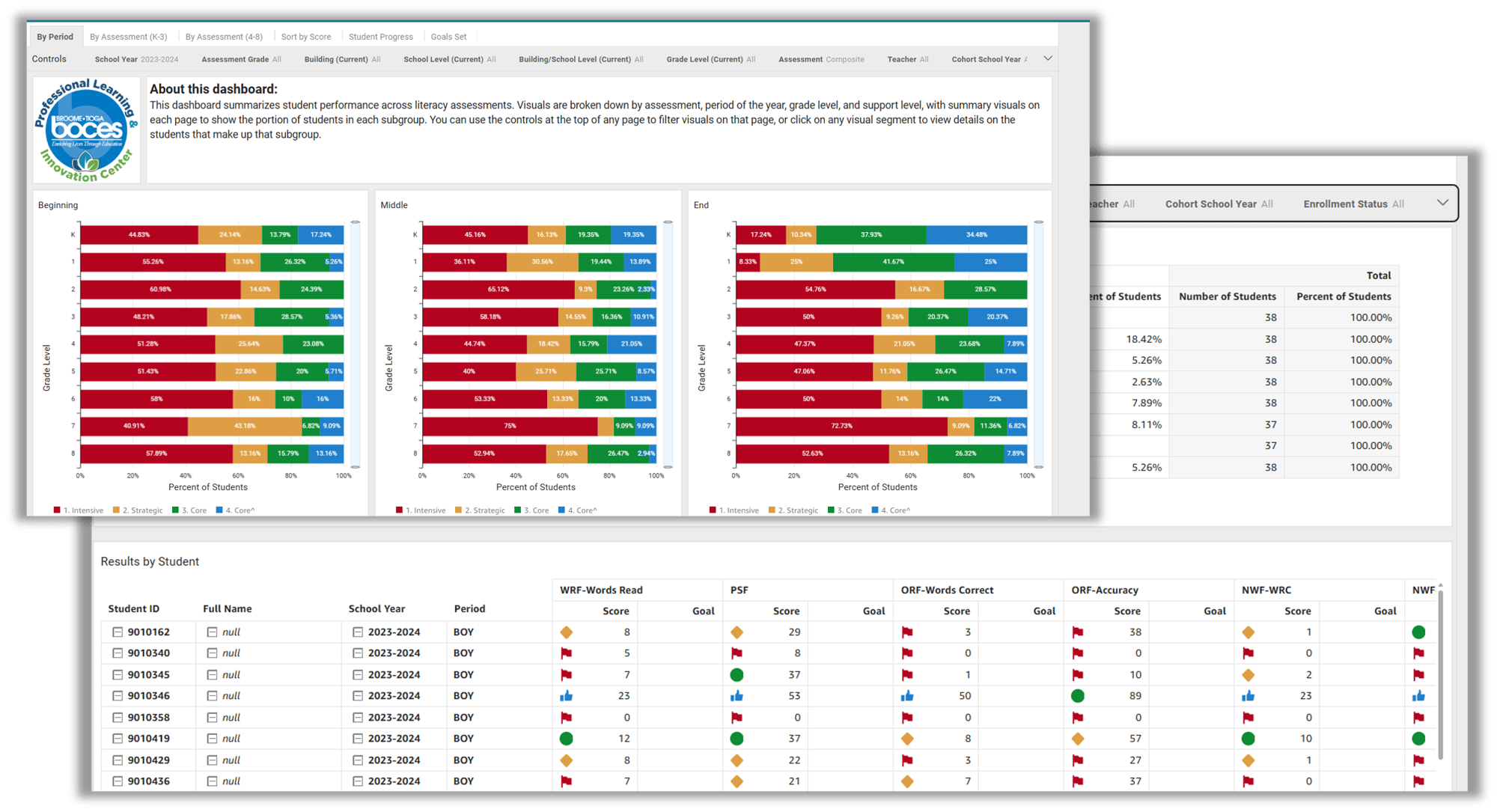Click the red flag beside student 9010358's PSF score
The height and width of the screenshot is (812, 1497).
pos(737,717)
